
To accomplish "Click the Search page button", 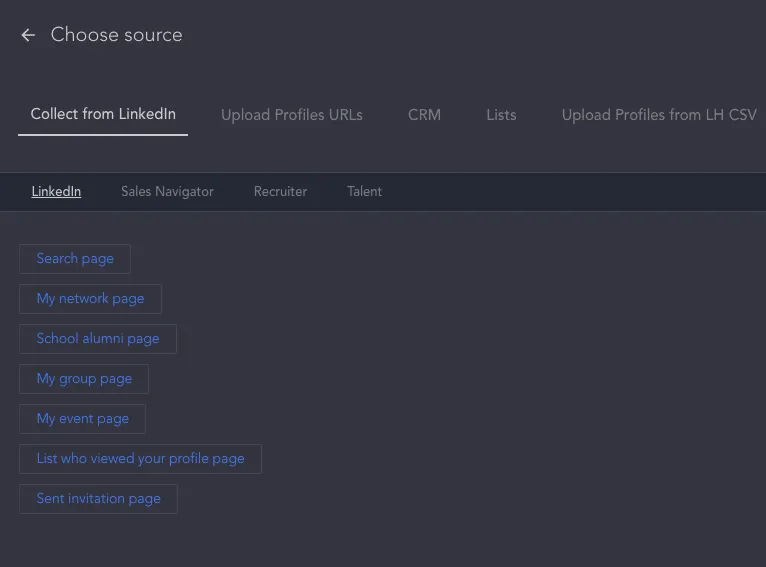I will point(75,259).
